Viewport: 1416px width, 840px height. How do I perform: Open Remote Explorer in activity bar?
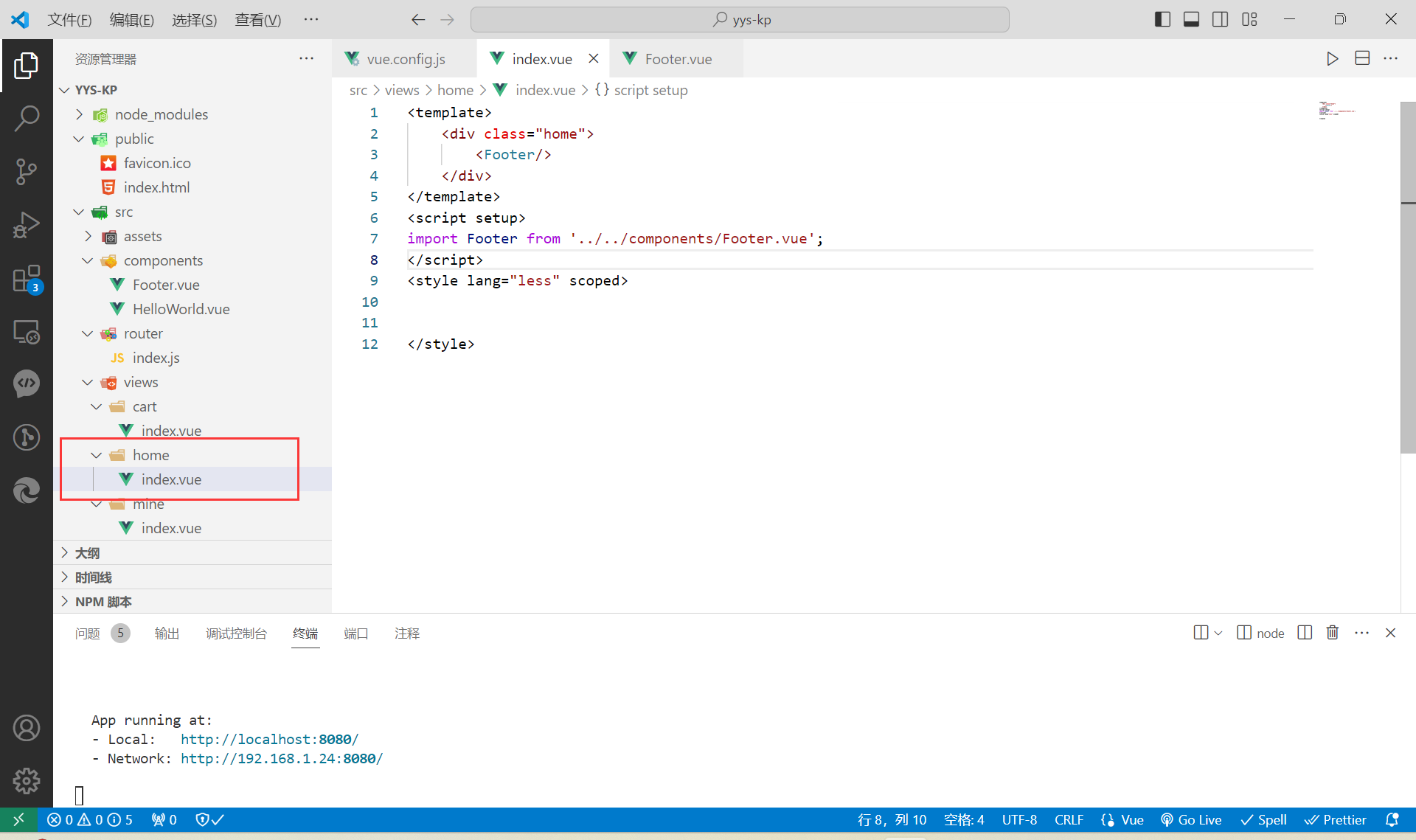[27, 333]
